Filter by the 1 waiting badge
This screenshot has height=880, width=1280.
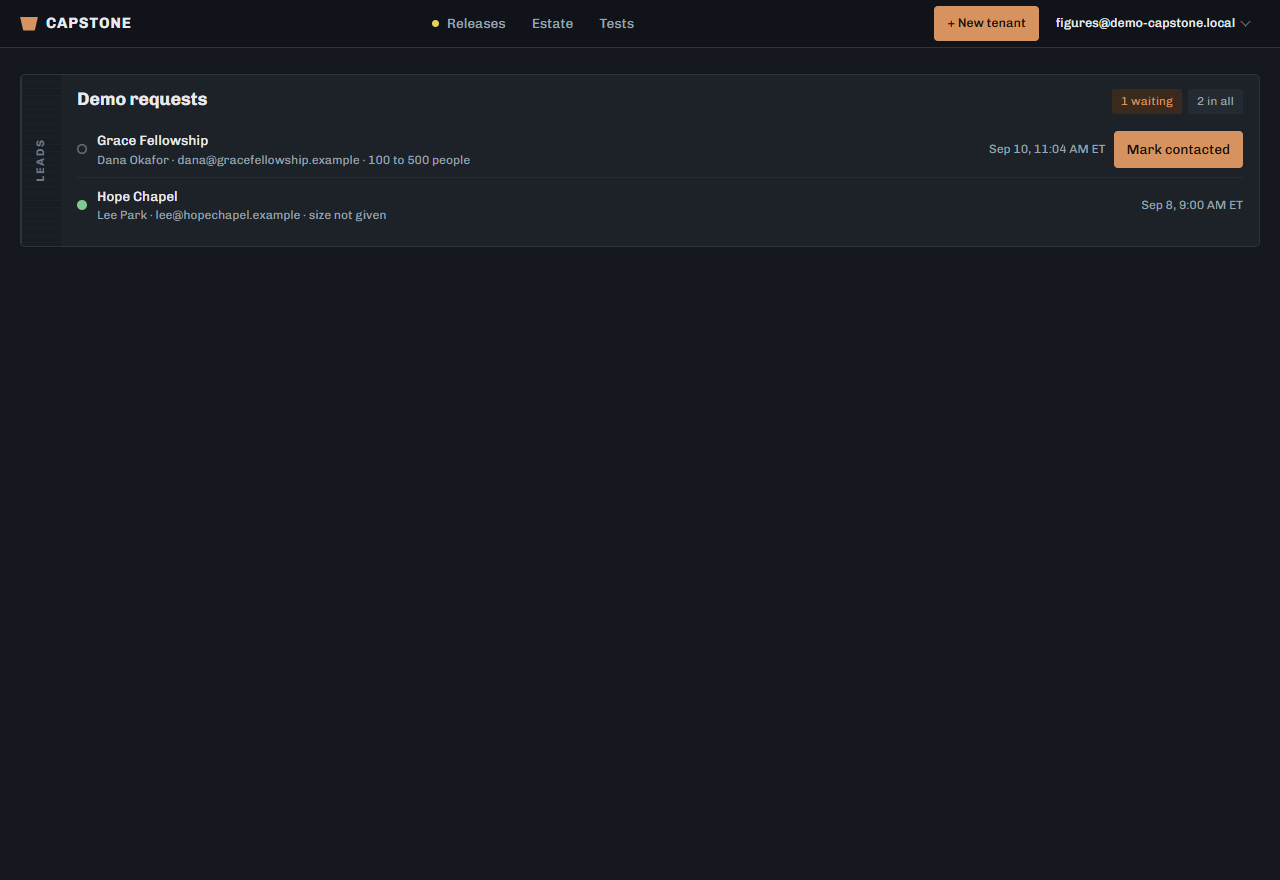pyautogui.click(x=1146, y=101)
